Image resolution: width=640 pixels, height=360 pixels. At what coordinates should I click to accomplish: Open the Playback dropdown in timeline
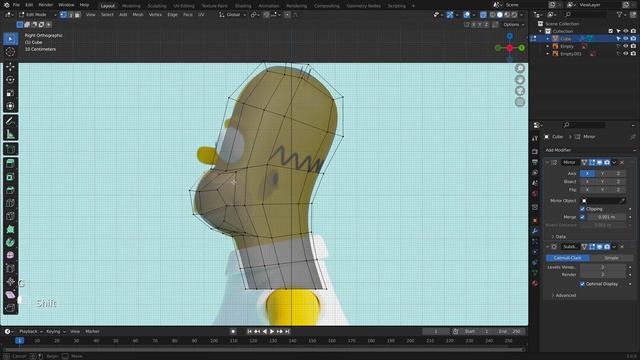(x=31, y=331)
